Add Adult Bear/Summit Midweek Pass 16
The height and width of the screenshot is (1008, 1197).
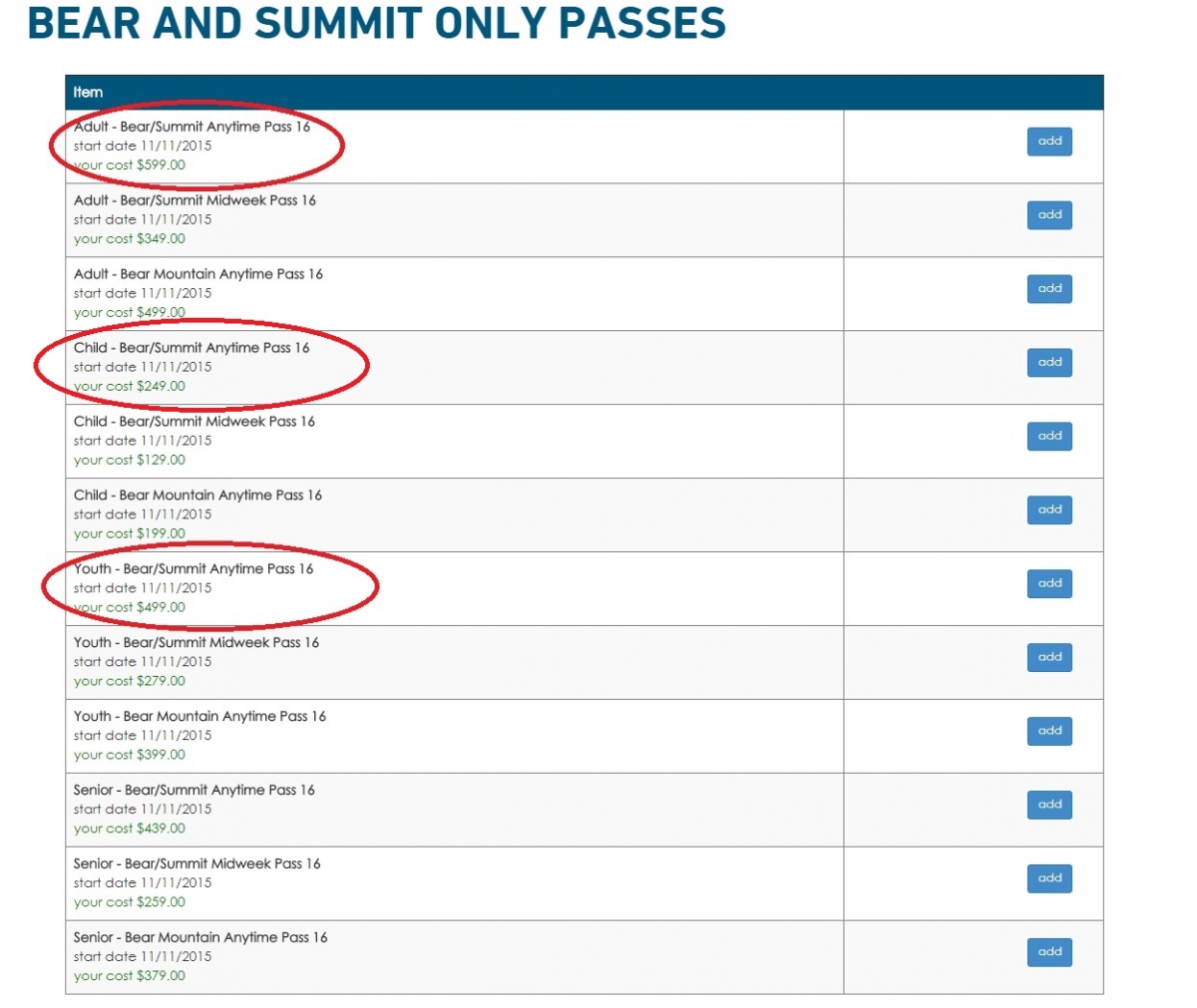(1049, 215)
